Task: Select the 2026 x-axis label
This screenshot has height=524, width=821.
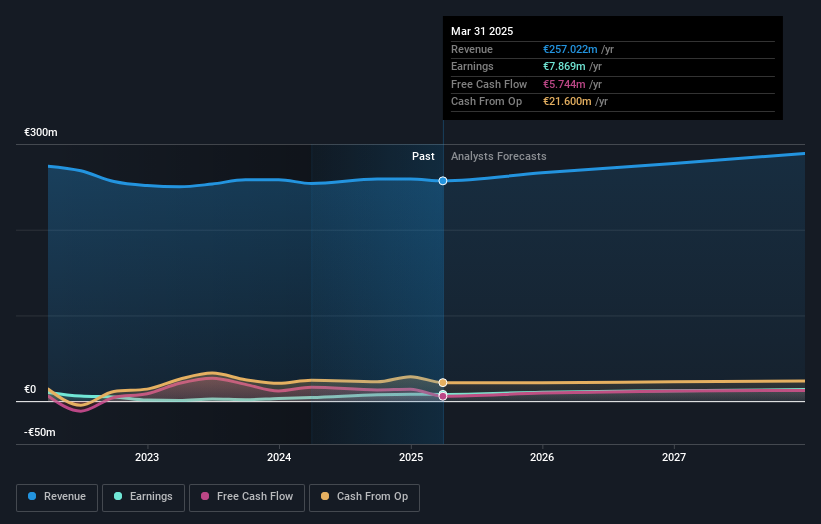Action: click(542, 457)
